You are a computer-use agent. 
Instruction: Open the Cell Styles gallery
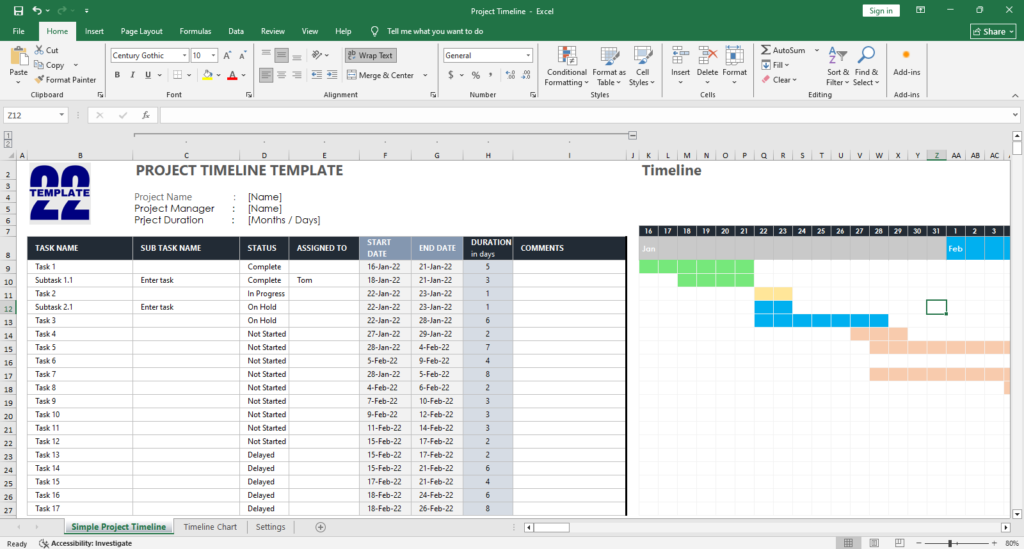[x=643, y=66]
